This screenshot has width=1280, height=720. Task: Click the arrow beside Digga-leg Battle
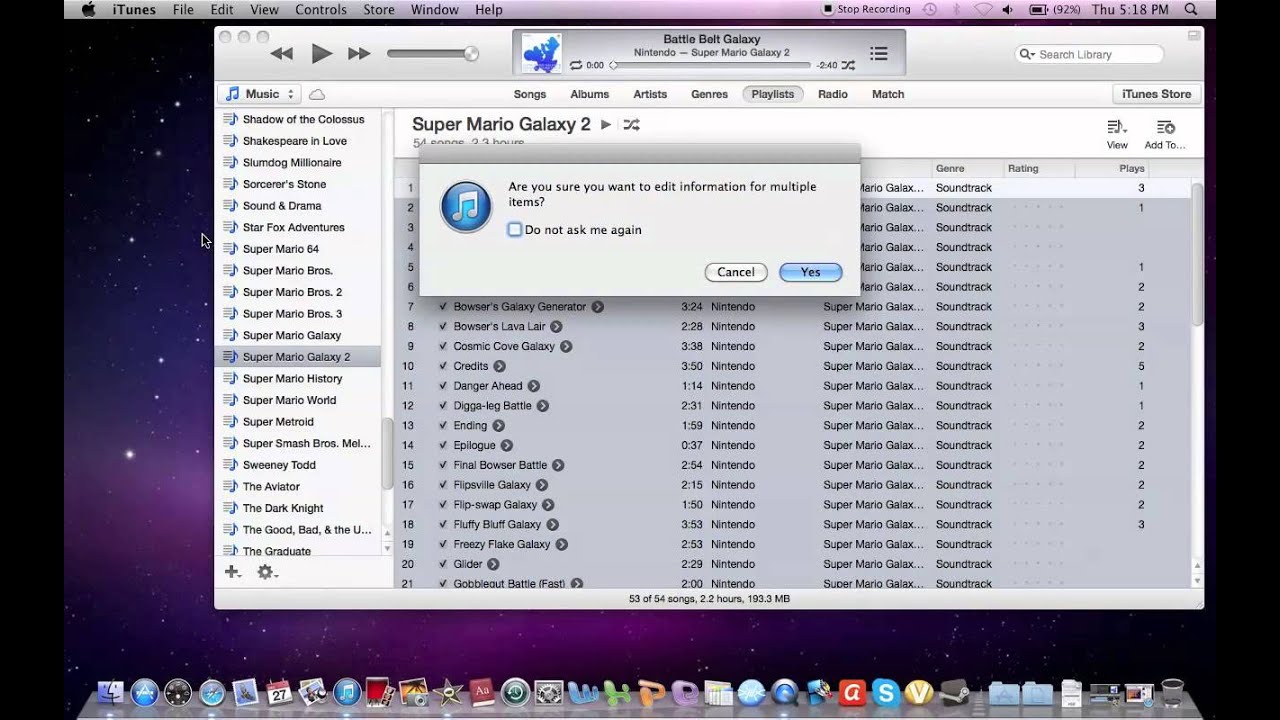click(x=543, y=406)
